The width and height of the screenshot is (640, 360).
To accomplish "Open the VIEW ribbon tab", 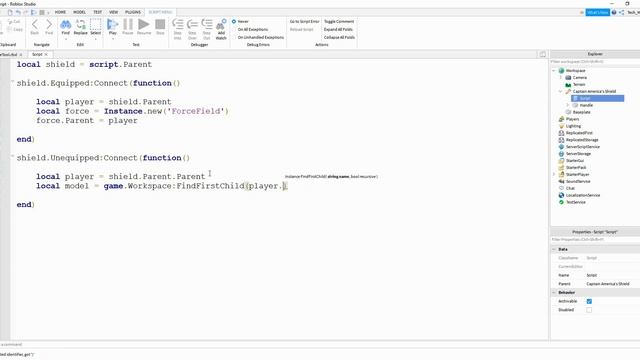I will click(113, 12).
